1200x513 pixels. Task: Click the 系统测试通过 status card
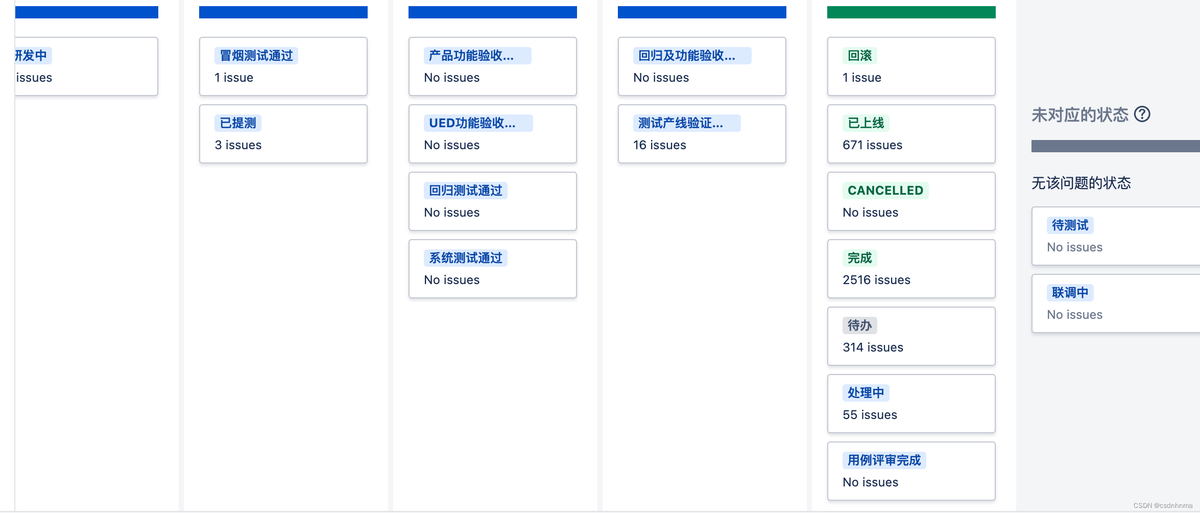coord(492,268)
